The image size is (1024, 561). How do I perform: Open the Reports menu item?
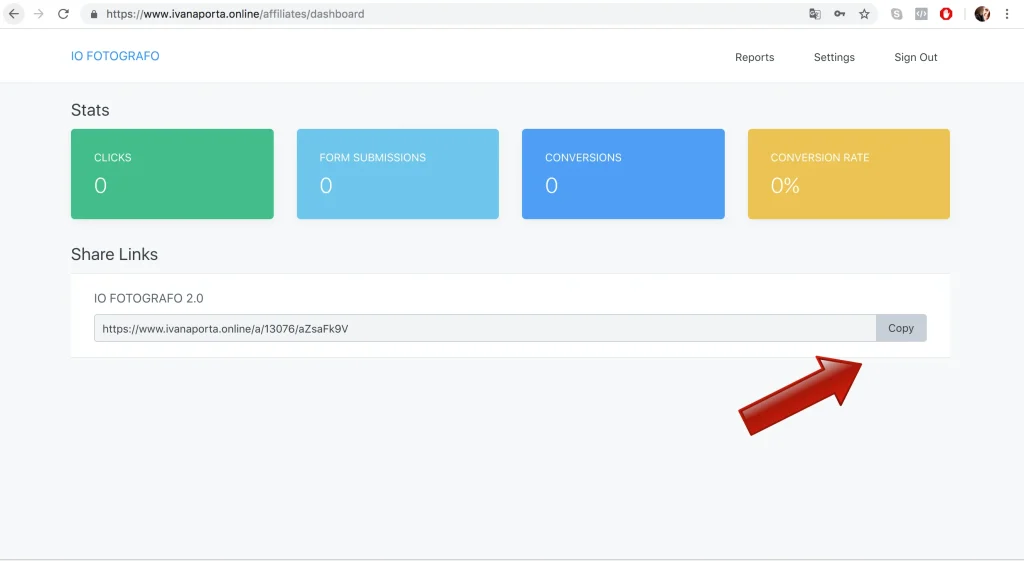tap(754, 57)
